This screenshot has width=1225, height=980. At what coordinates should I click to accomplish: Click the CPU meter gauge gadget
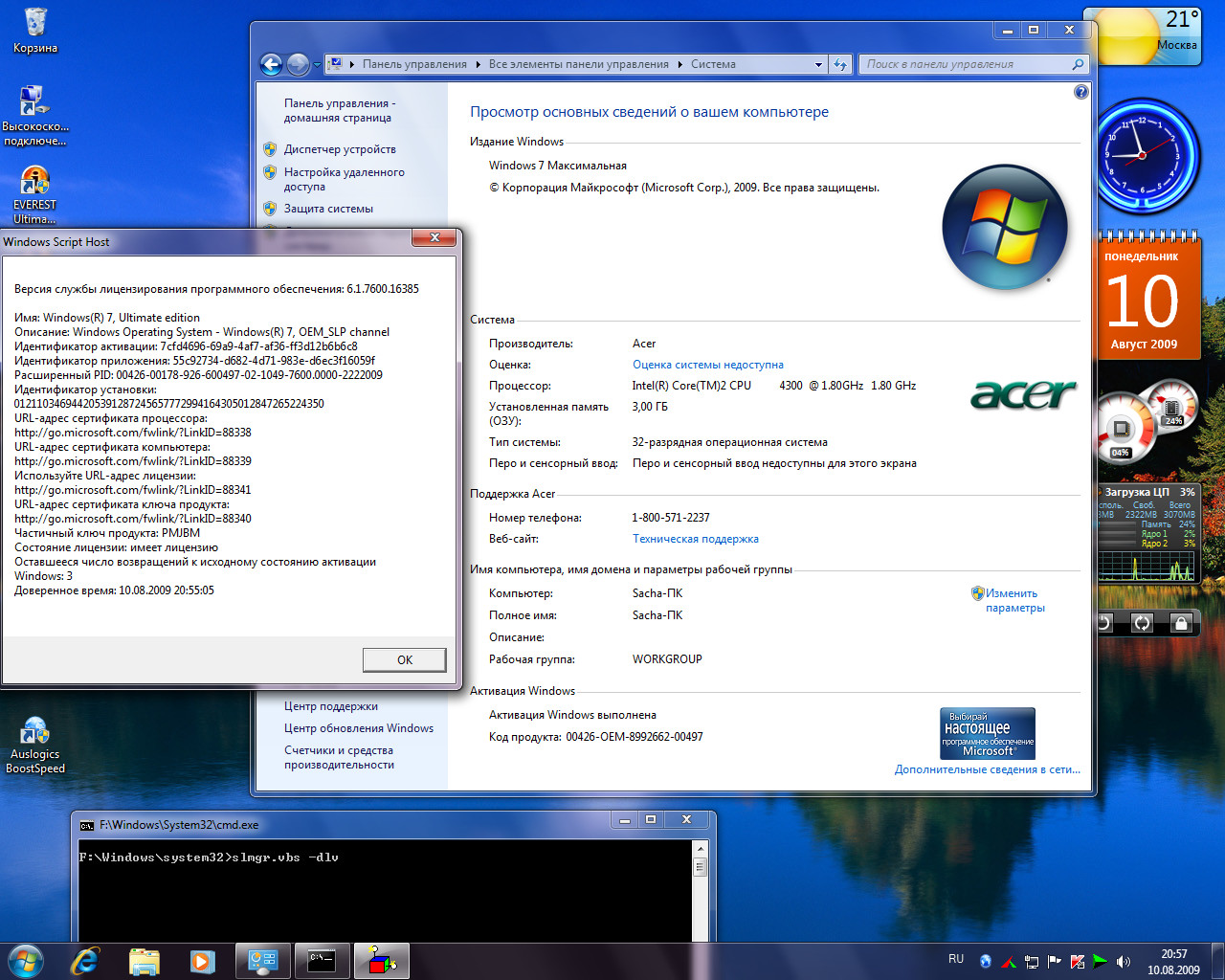[1146, 421]
